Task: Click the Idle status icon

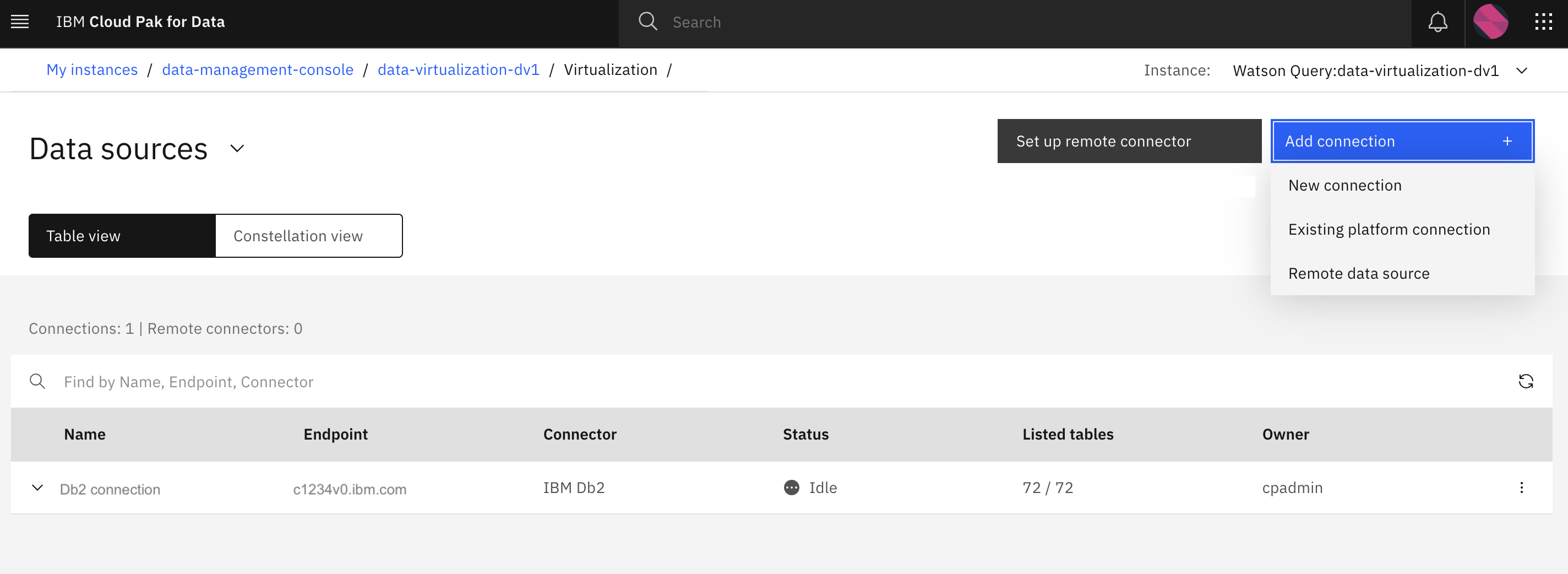Action: 791,488
